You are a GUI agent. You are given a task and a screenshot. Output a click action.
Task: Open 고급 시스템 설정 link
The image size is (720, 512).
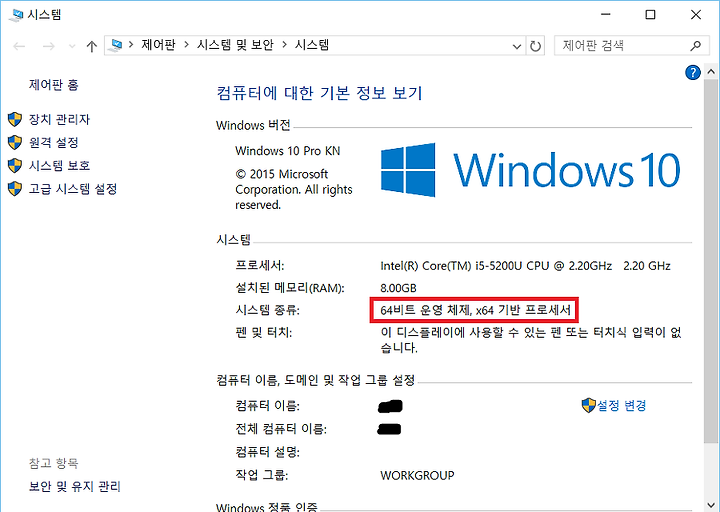click(73, 189)
